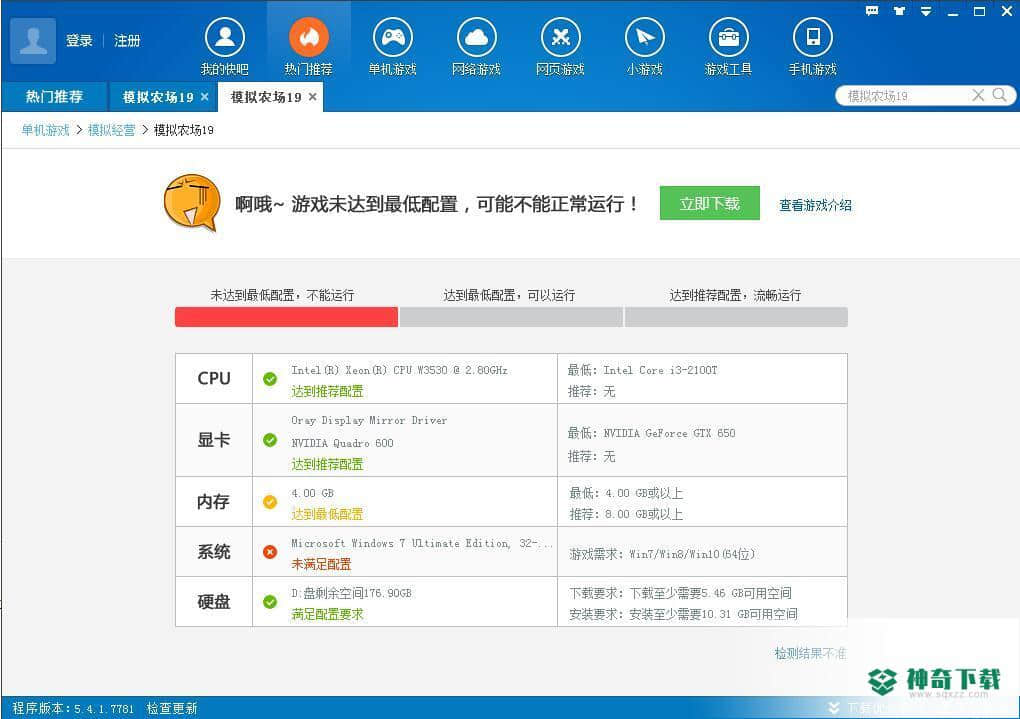Click the 程序版本: 5.4.1.7781 status text
Screen dimensions: 1020x719
[x=73, y=708]
